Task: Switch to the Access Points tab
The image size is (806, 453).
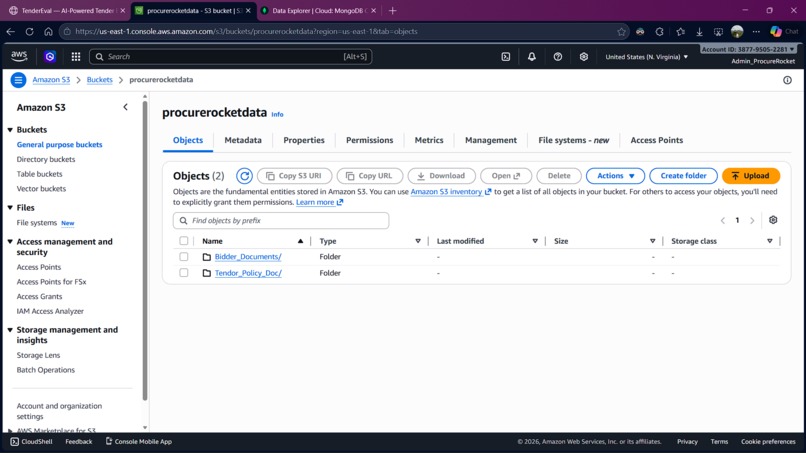Action: [656, 140]
